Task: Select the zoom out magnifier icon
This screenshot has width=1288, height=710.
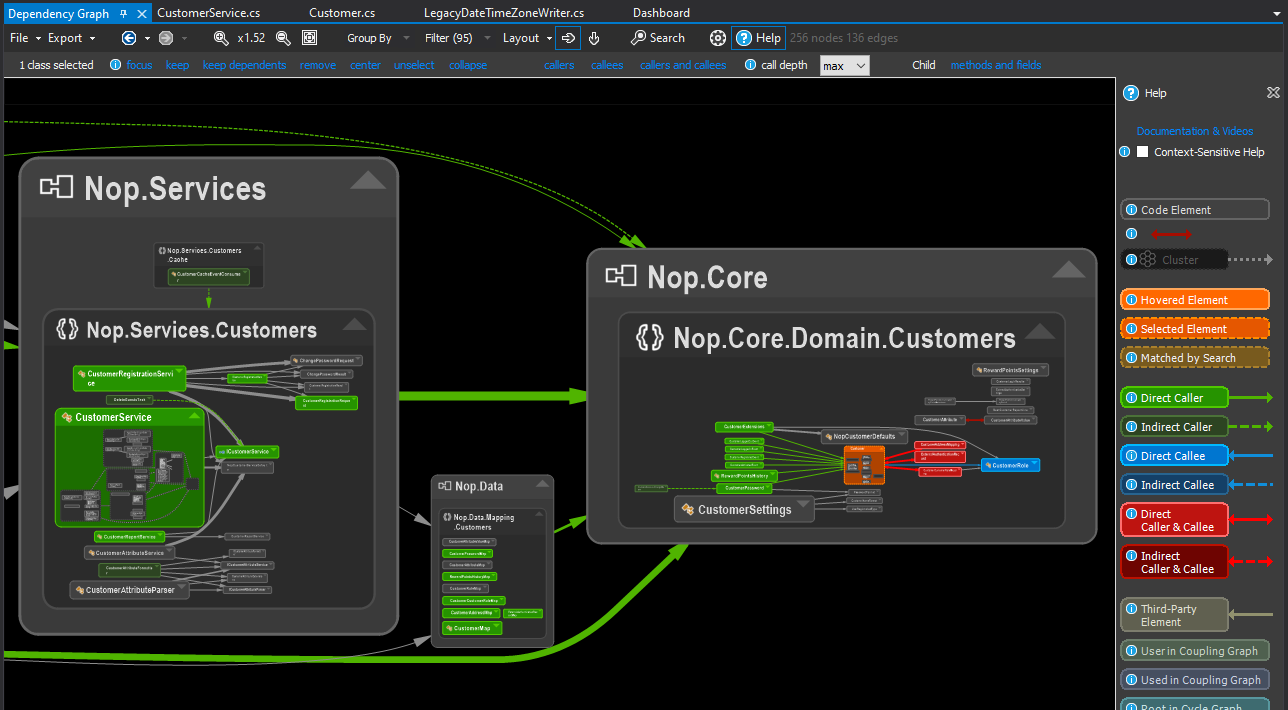Action: coord(284,38)
